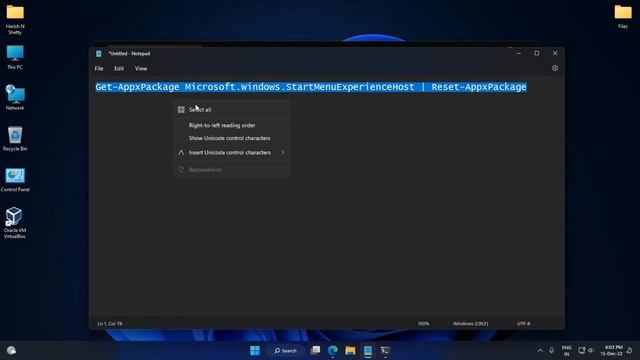This screenshot has width=640, height=360.
Task: Open weather widget on taskbar
Action: pyautogui.click(x=11, y=351)
